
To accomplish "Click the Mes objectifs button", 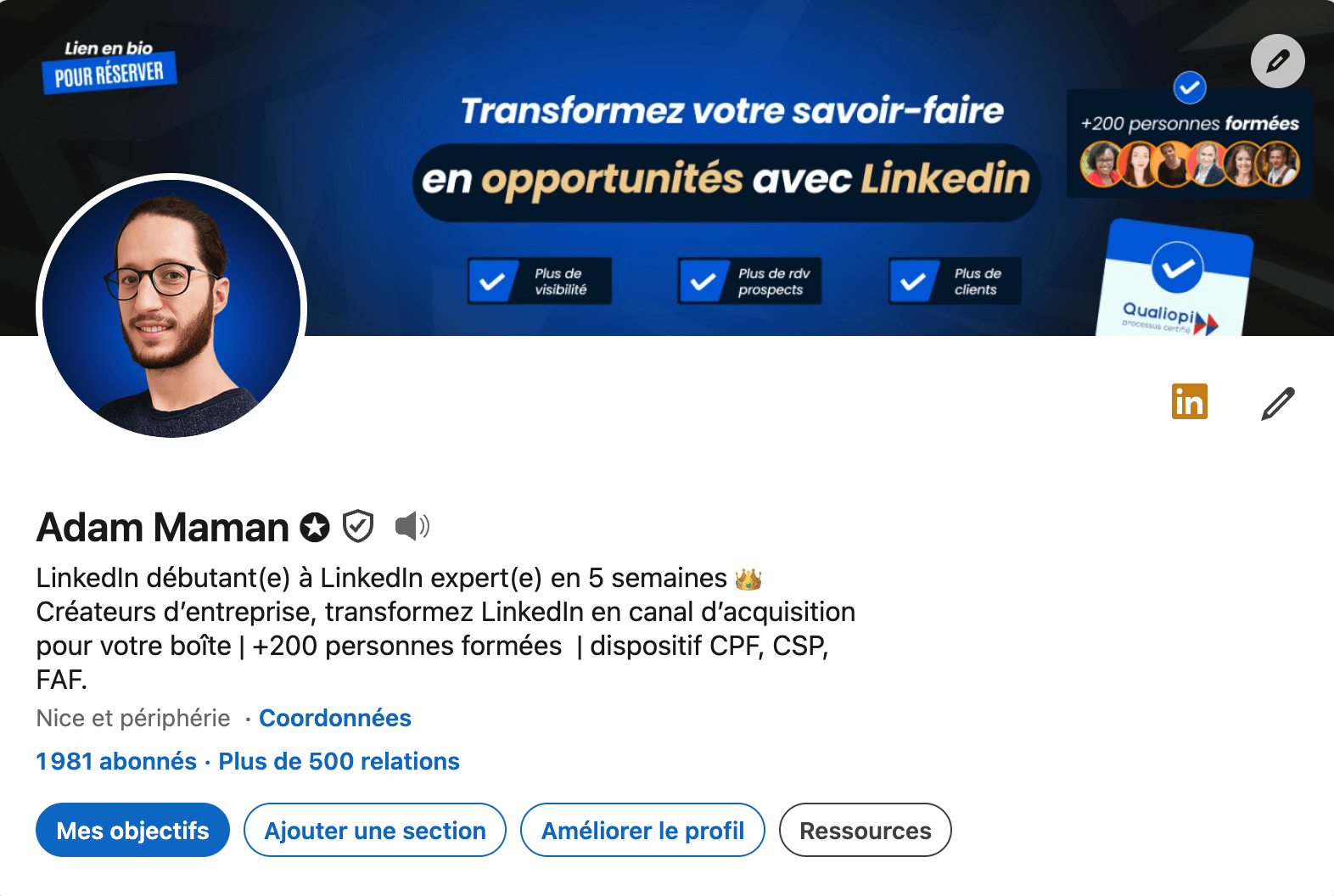I will point(132,830).
